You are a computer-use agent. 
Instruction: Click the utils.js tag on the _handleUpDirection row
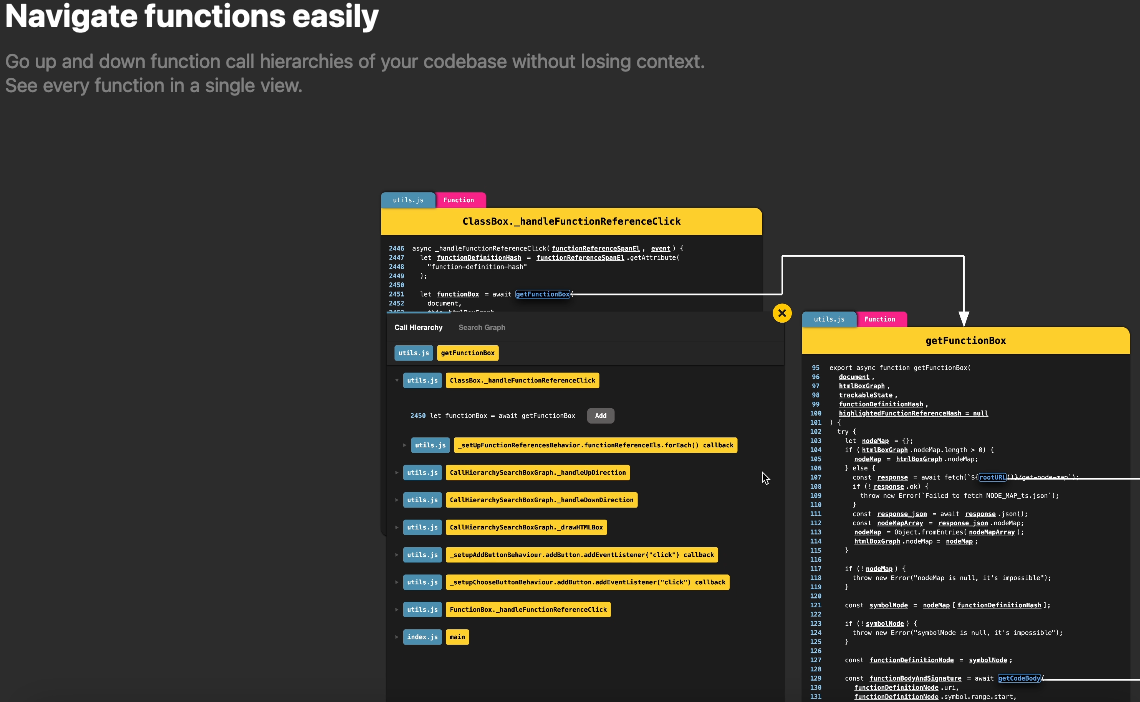(422, 472)
